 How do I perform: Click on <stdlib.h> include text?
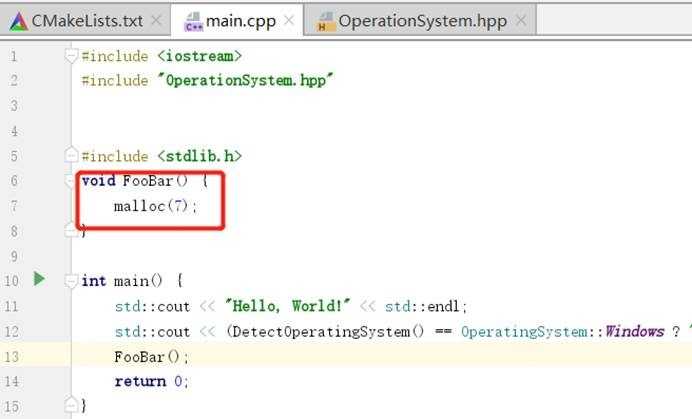pos(199,156)
